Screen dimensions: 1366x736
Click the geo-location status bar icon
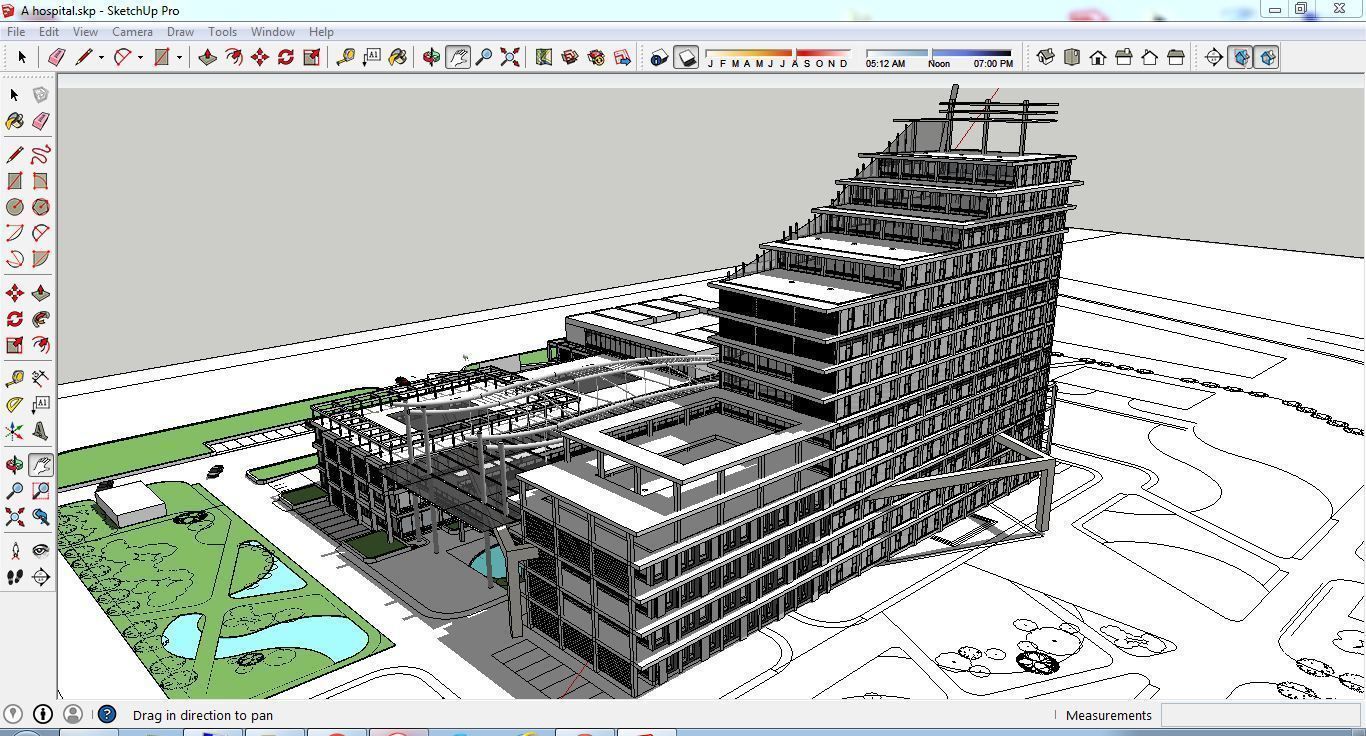click(x=13, y=714)
